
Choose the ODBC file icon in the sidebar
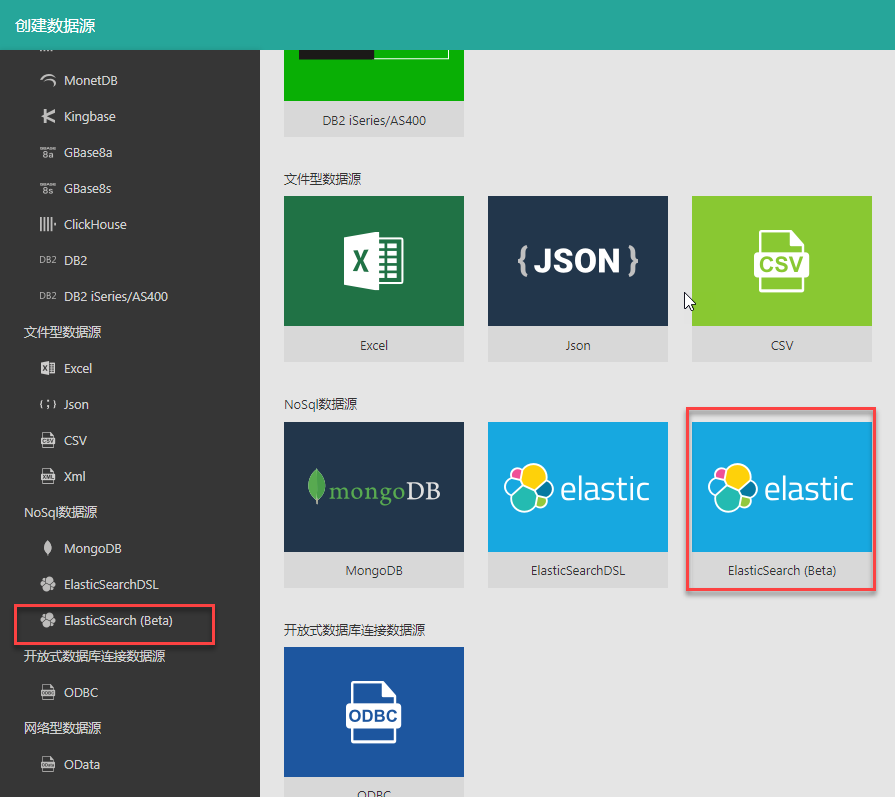[48, 692]
